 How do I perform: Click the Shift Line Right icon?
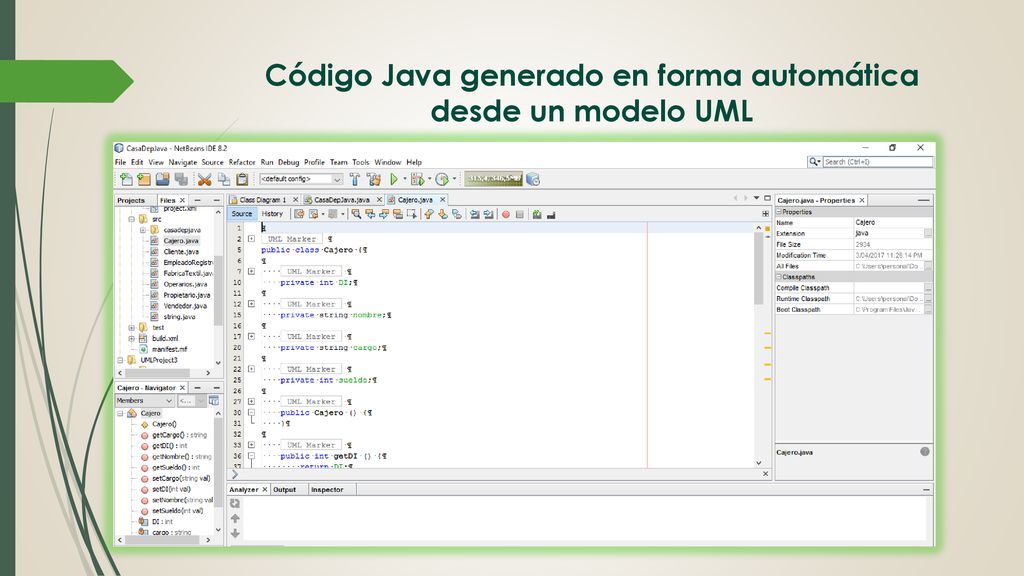(x=488, y=214)
